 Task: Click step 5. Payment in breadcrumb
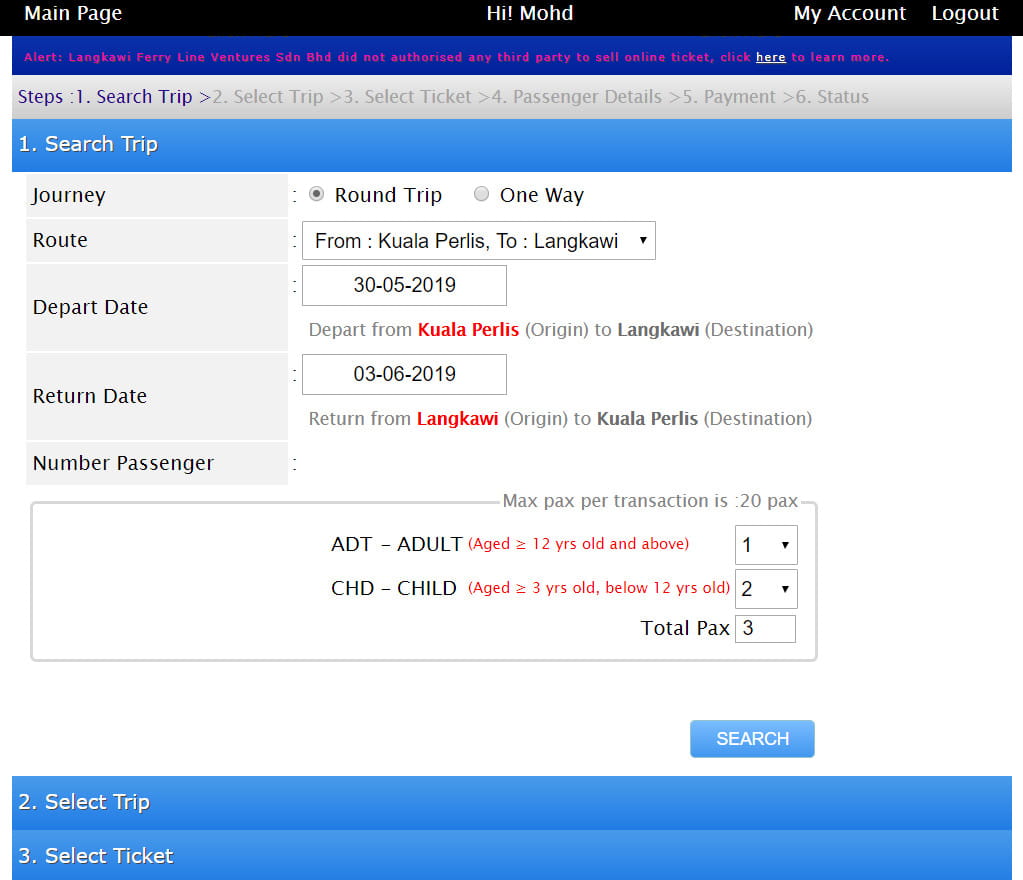[728, 97]
